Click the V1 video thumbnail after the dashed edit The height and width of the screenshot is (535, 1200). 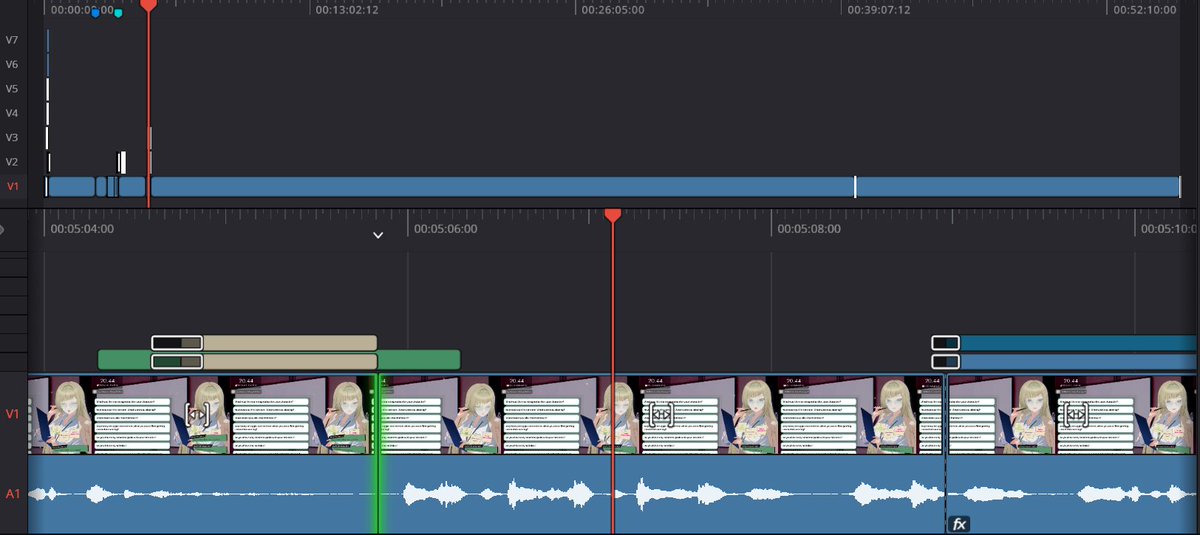click(1072, 414)
